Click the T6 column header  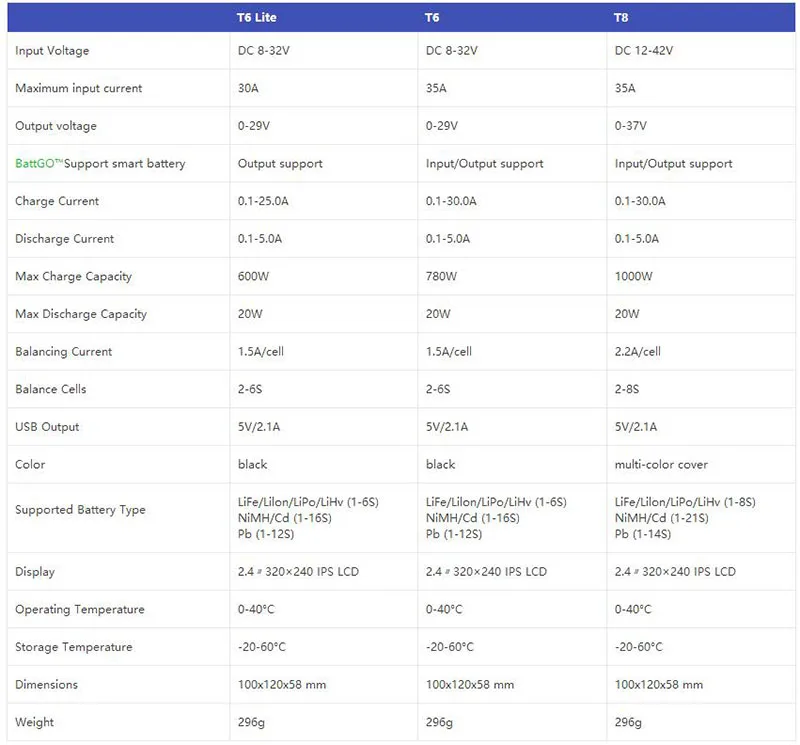click(432, 18)
